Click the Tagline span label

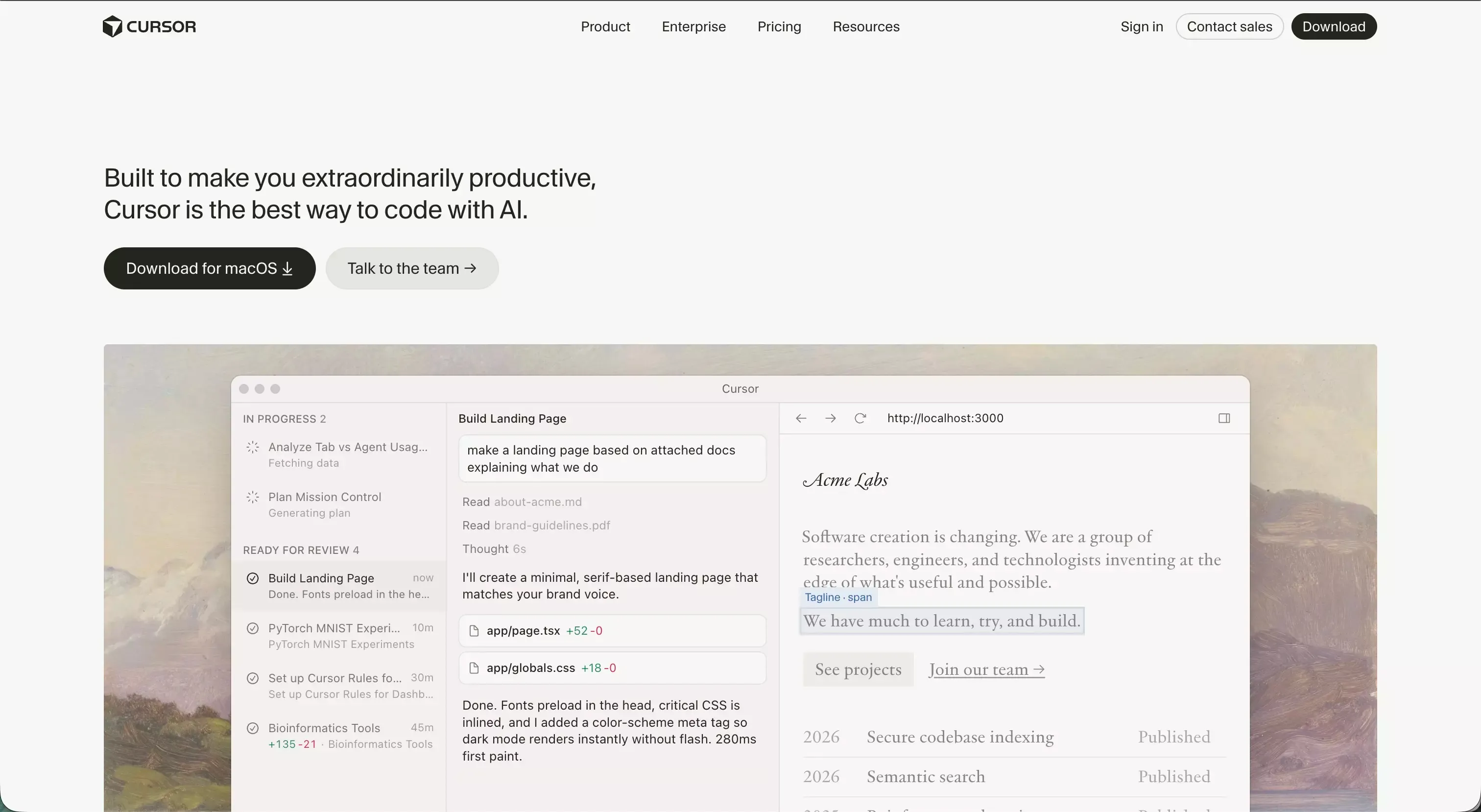tap(838, 597)
